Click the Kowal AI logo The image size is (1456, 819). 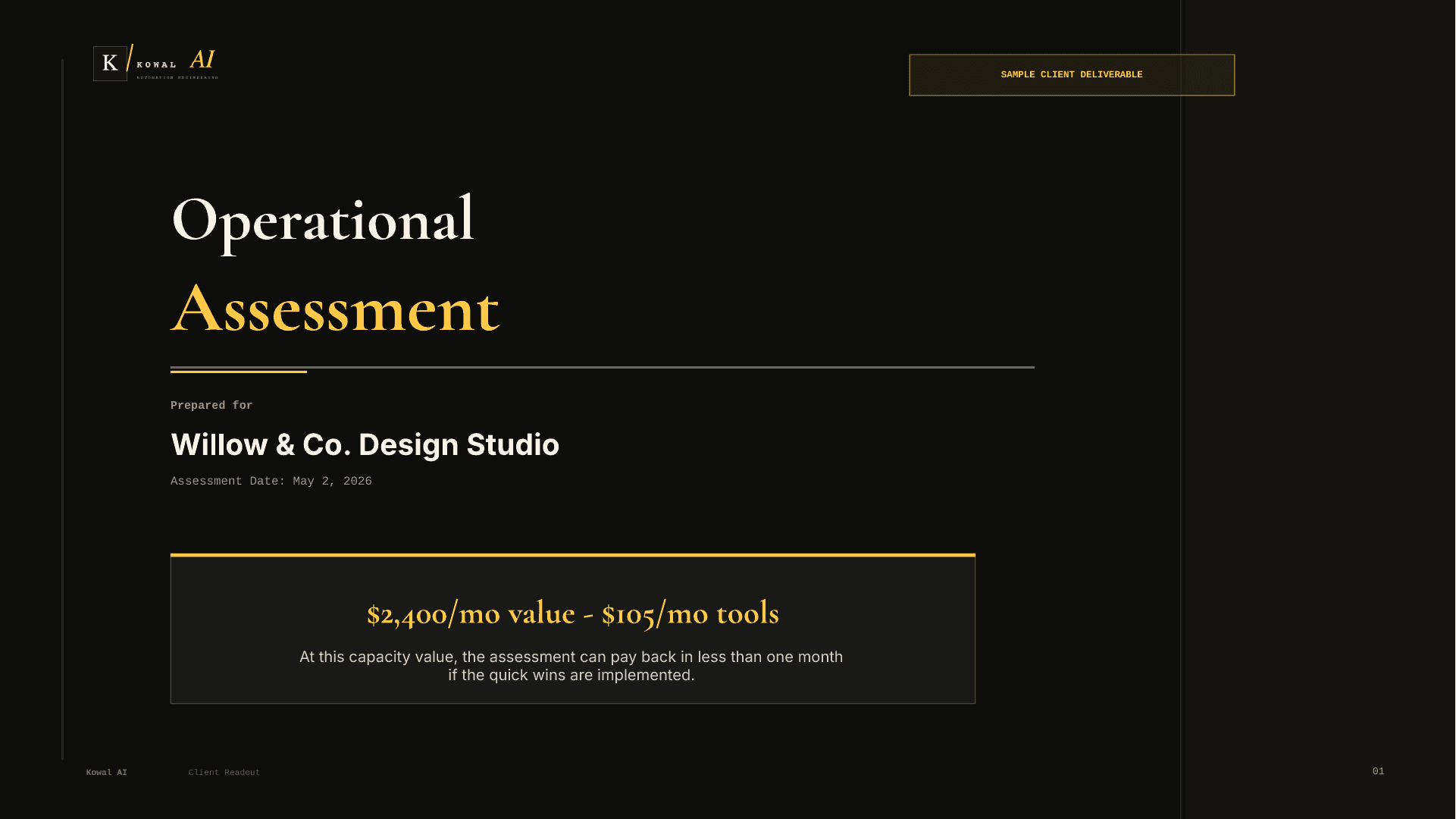click(x=156, y=62)
